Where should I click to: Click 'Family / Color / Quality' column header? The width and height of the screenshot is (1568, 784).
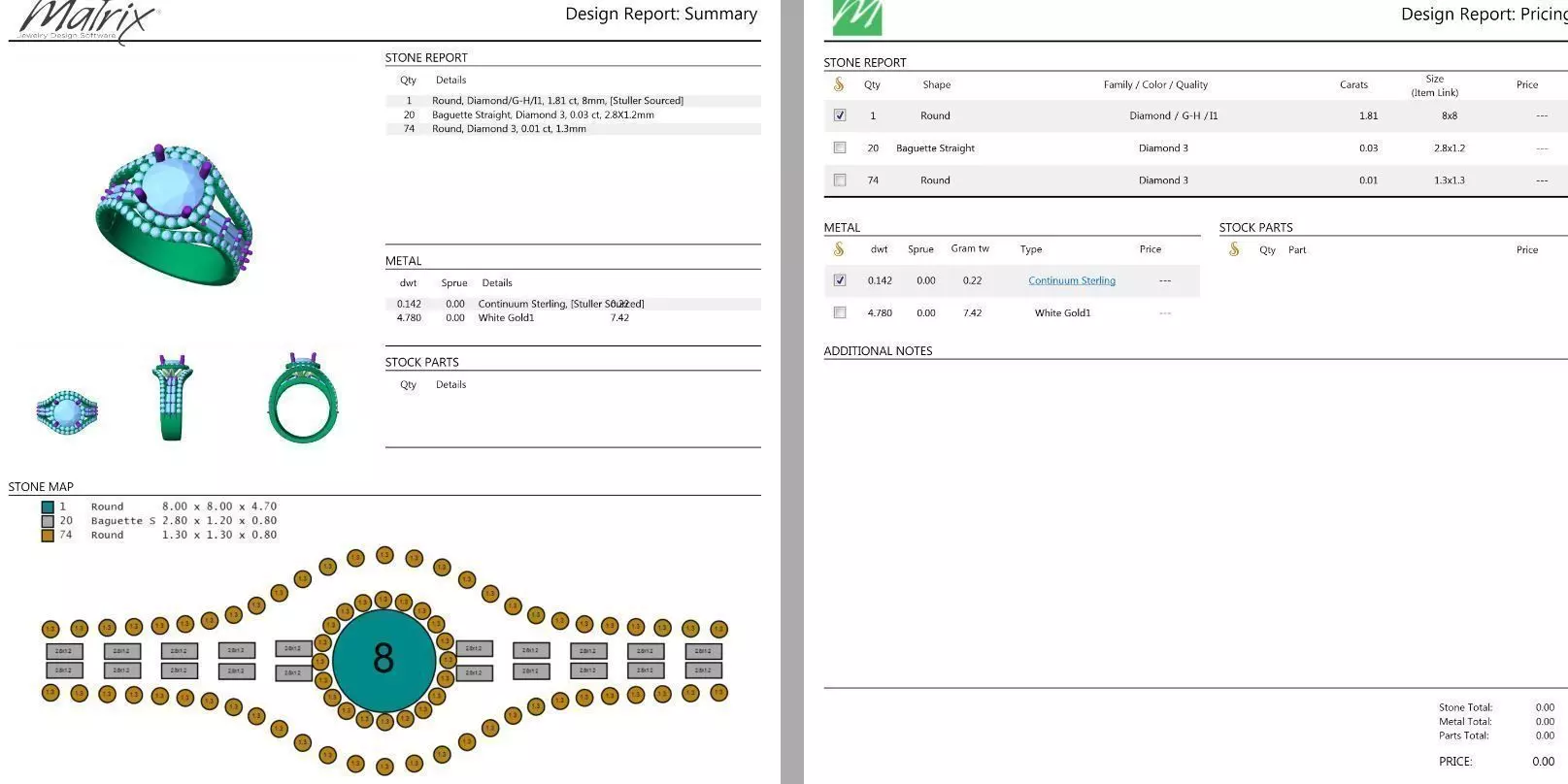point(1155,84)
